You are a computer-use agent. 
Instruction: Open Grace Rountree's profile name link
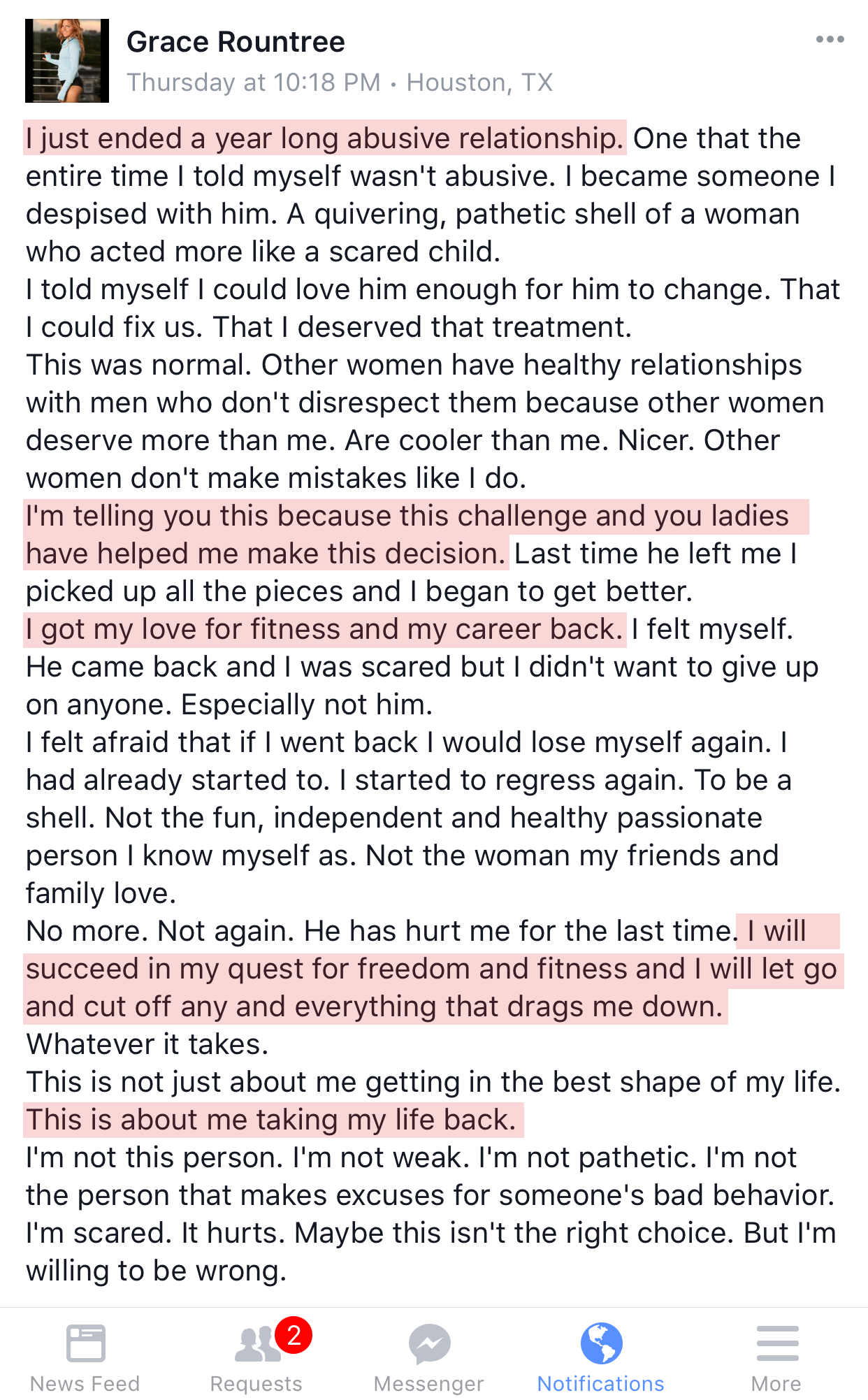tap(236, 42)
